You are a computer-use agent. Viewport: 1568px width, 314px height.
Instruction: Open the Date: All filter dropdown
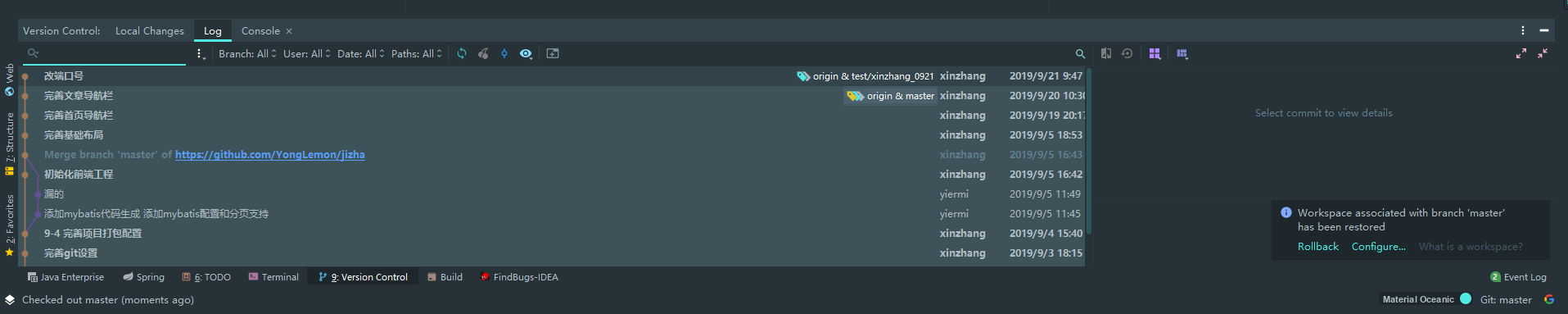point(361,53)
